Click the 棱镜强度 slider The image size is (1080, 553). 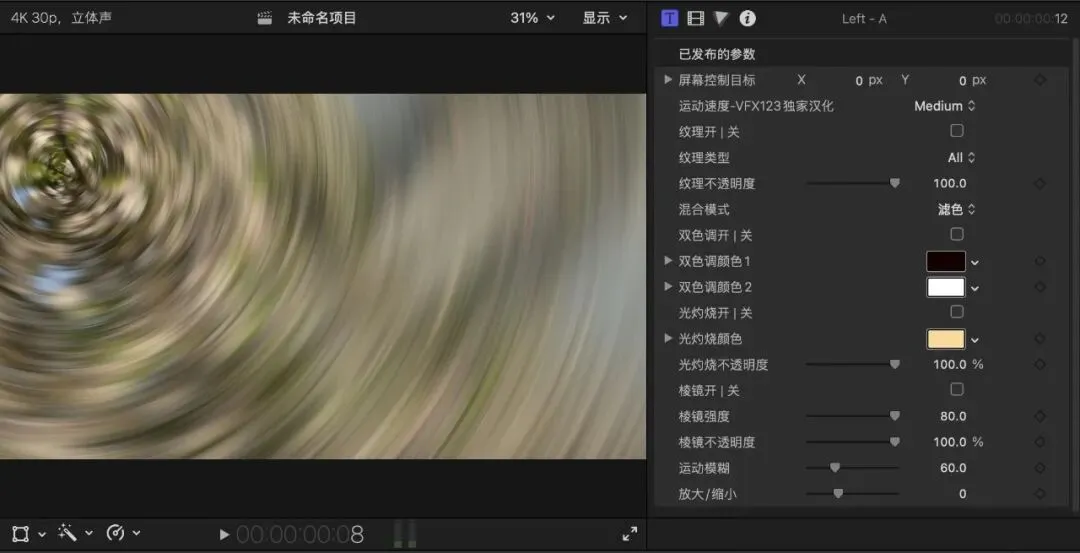853,416
